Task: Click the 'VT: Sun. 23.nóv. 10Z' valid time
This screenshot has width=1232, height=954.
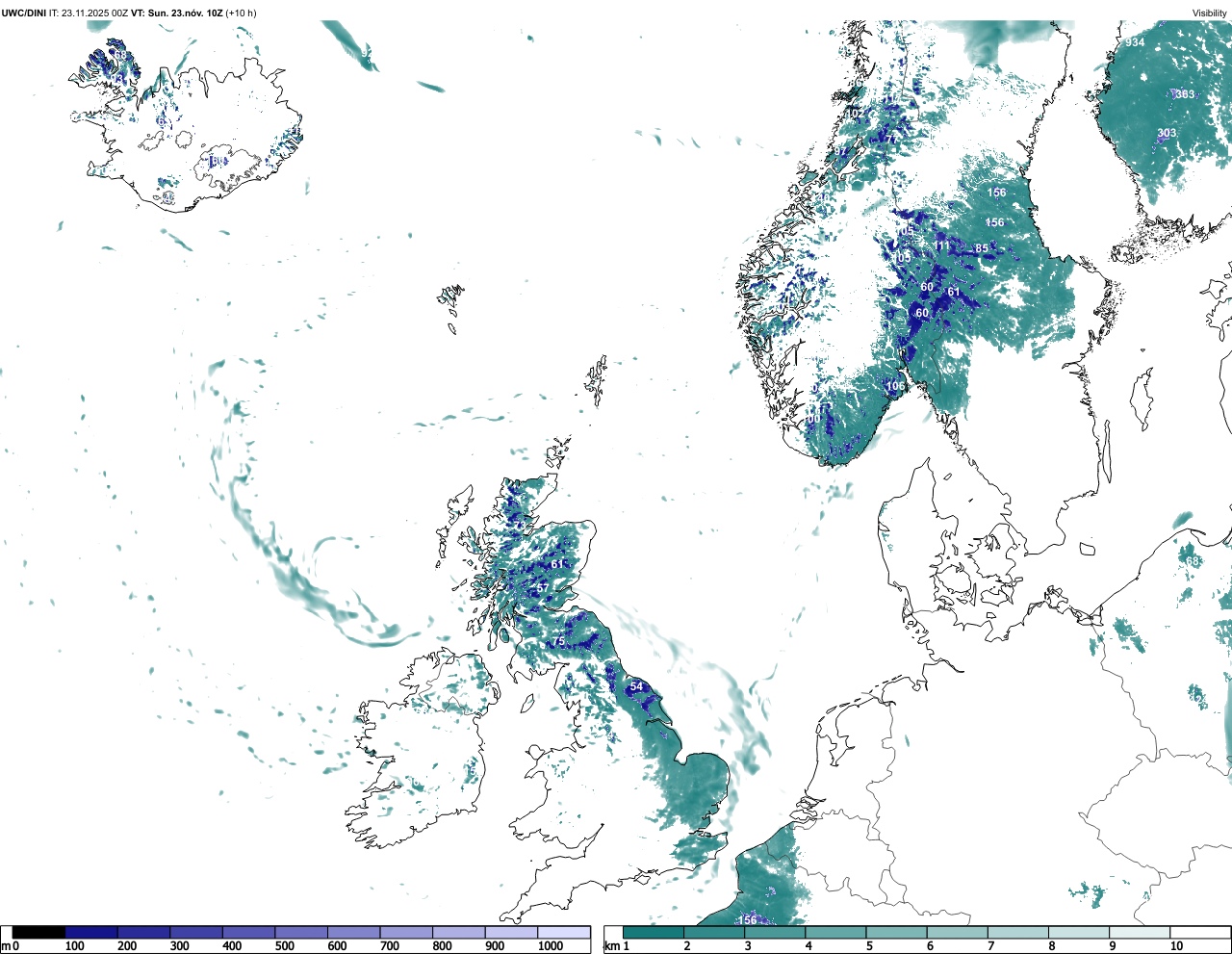Action: pyautogui.click(x=177, y=13)
